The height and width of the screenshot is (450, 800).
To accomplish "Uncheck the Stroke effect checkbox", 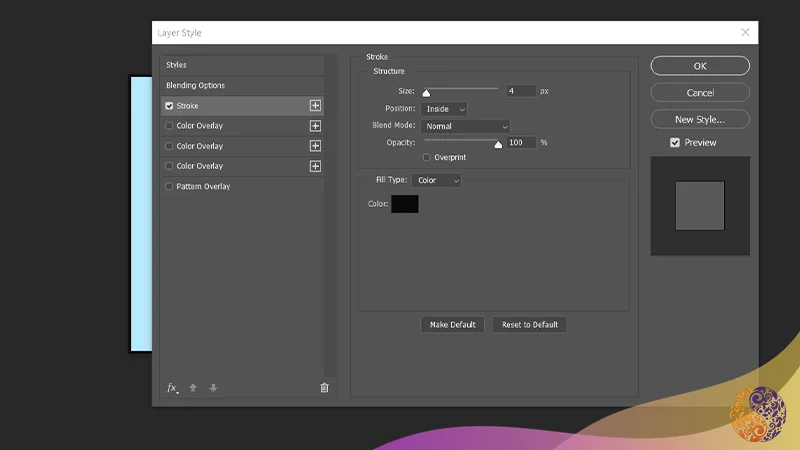I will [x=169, y=106].
